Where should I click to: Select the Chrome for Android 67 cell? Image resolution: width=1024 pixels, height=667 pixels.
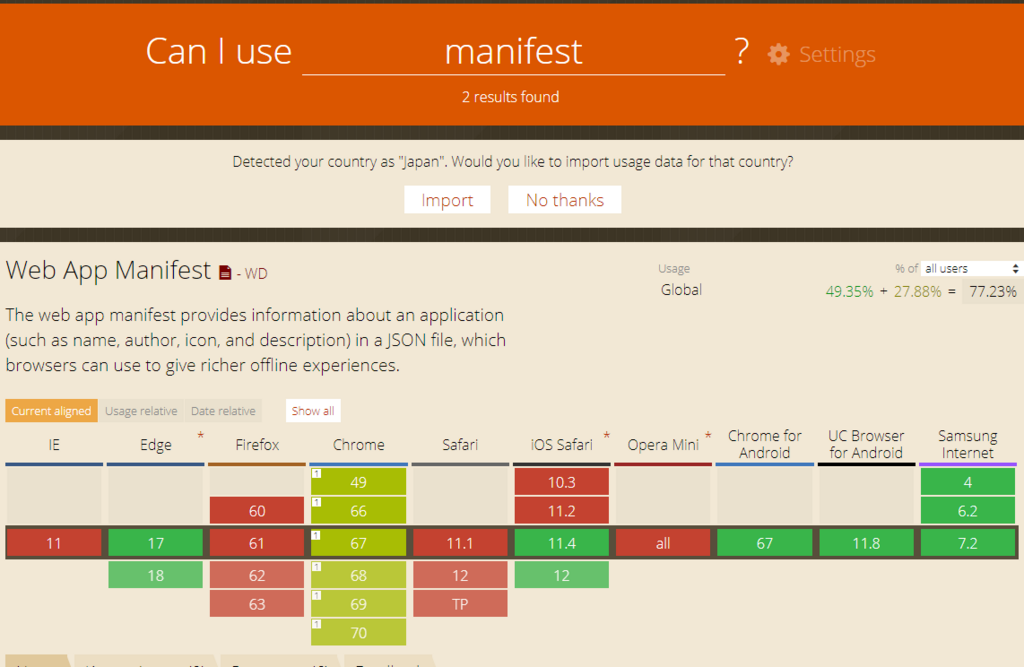coord(765,543)
